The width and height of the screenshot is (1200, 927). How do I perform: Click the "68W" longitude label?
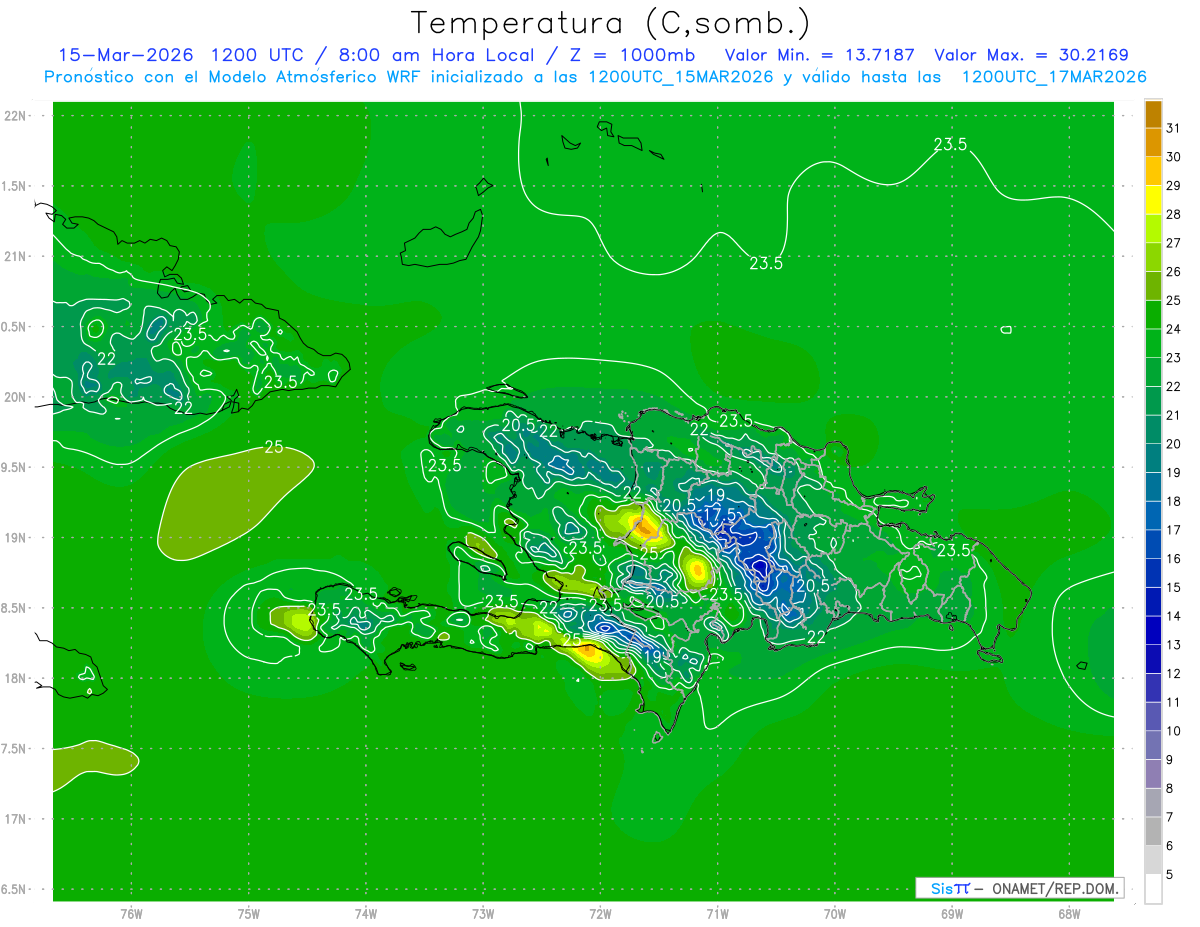point(1068,913)
